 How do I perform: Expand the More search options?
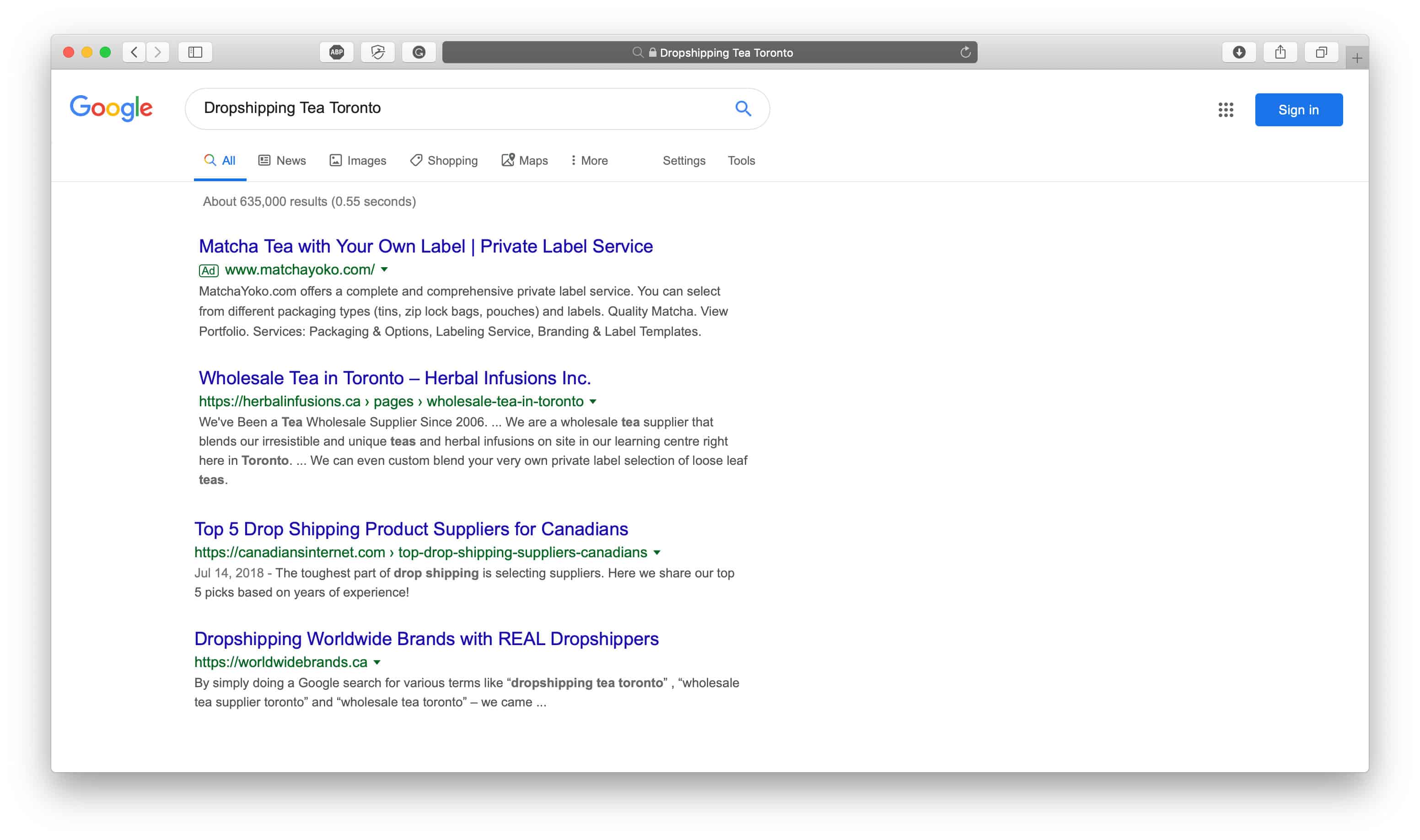click(x=589, y=161)
